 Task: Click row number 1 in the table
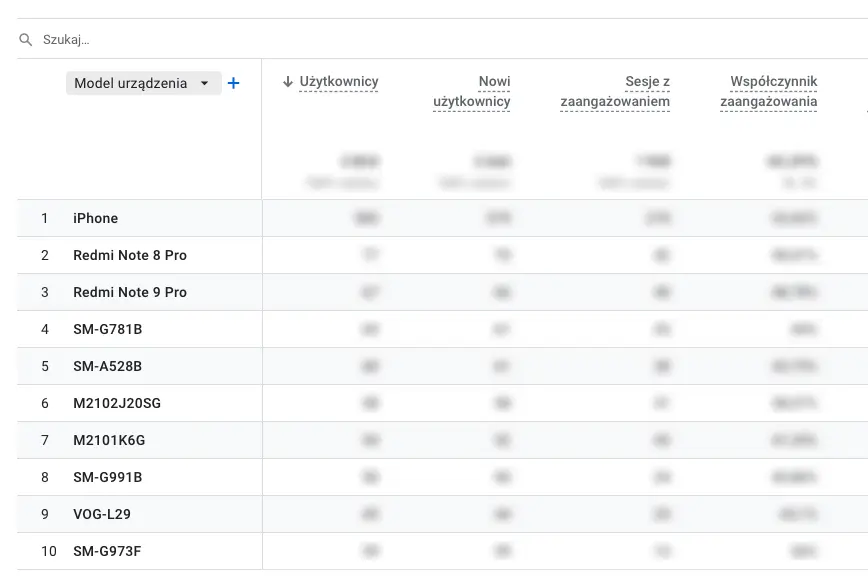click(44, 218)
